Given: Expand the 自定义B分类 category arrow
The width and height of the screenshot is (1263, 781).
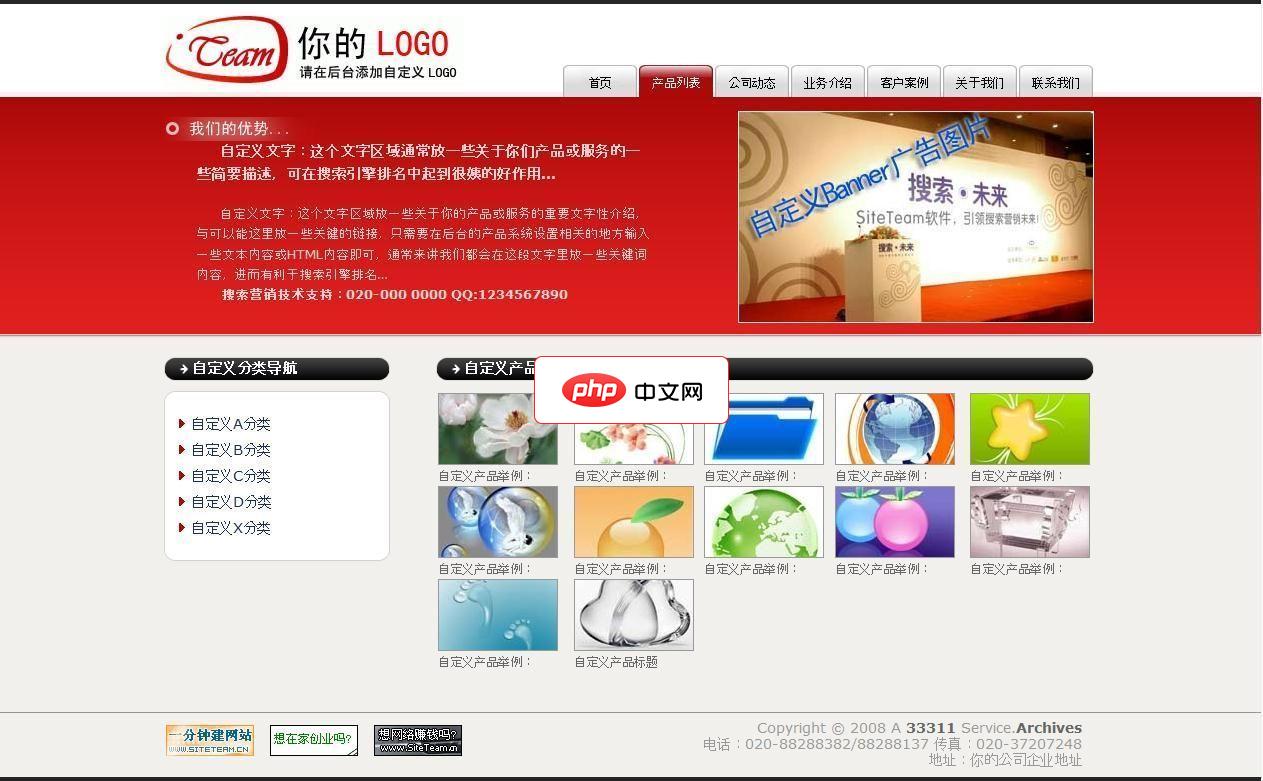Looking at the screenshot, I should (182, 450).
